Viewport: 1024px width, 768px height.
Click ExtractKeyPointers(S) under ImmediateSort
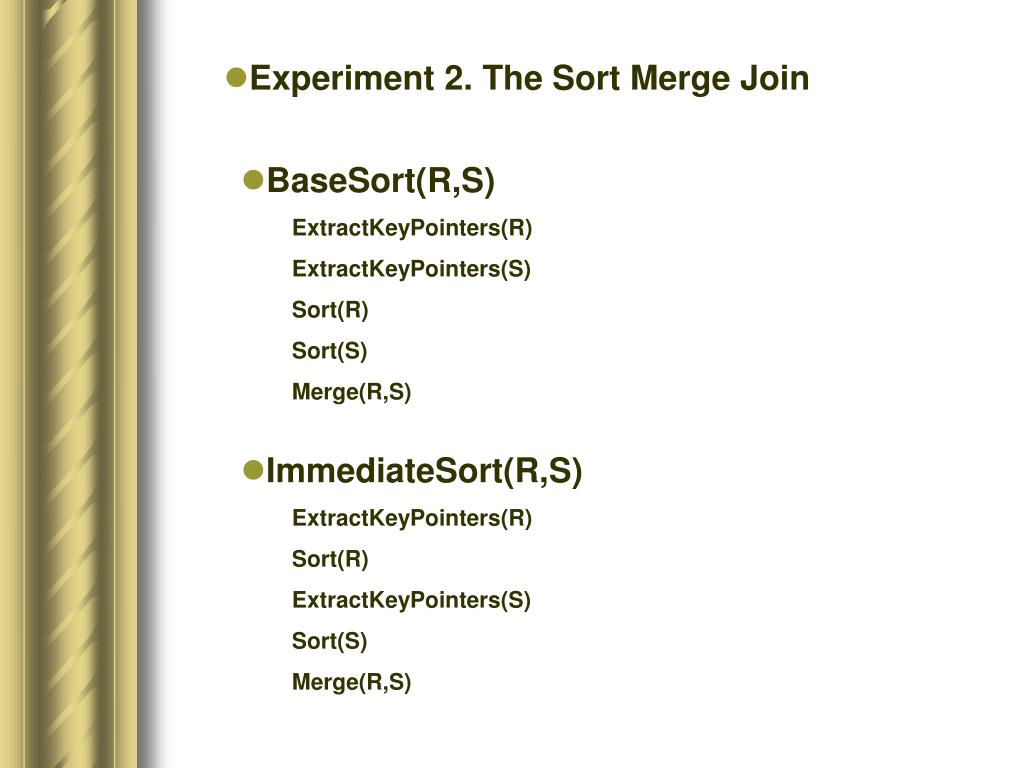[x=411, y=600]
